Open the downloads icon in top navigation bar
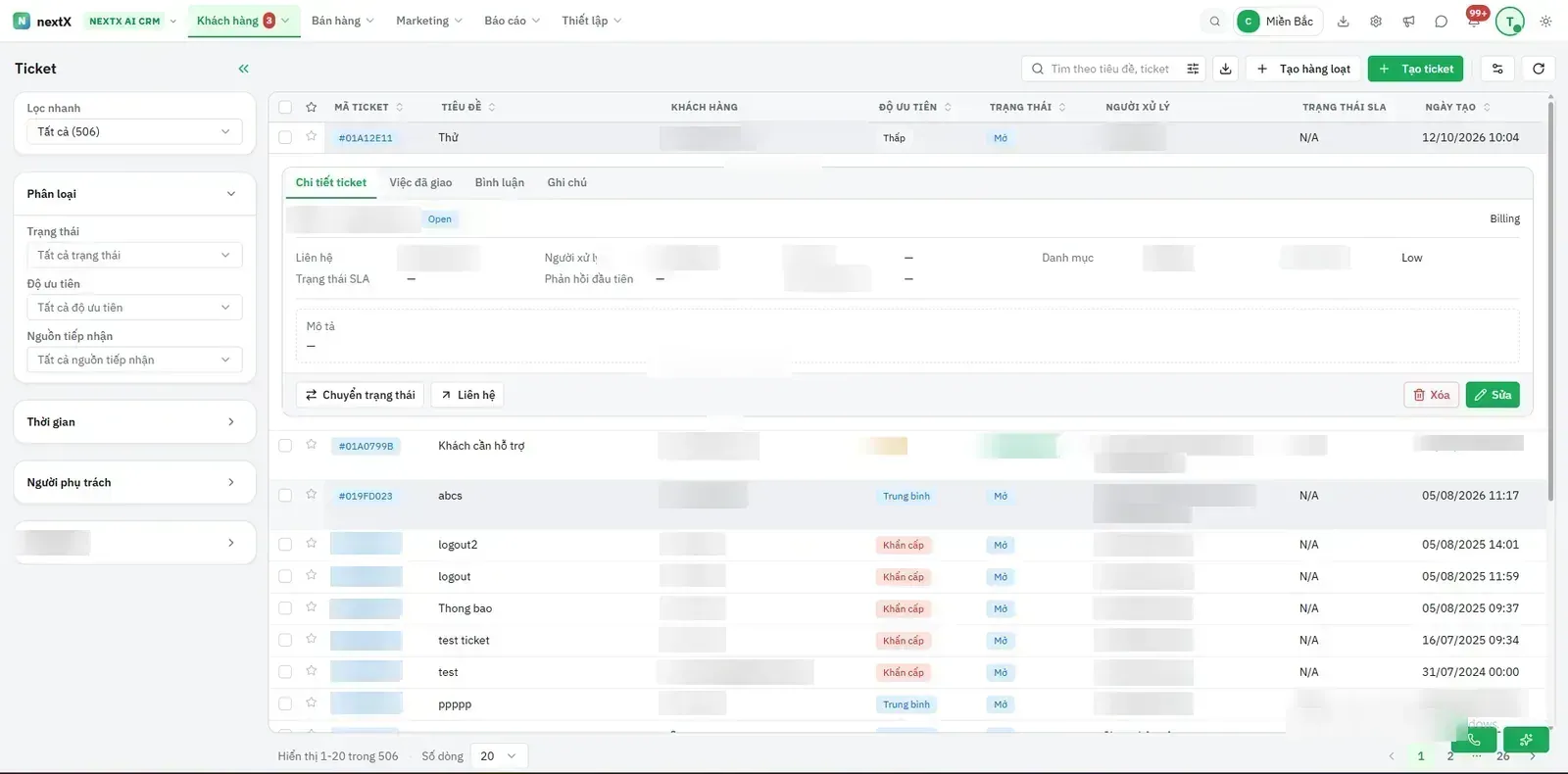The height and width of the screenshot is (774, 1568). click(1344, 22)
